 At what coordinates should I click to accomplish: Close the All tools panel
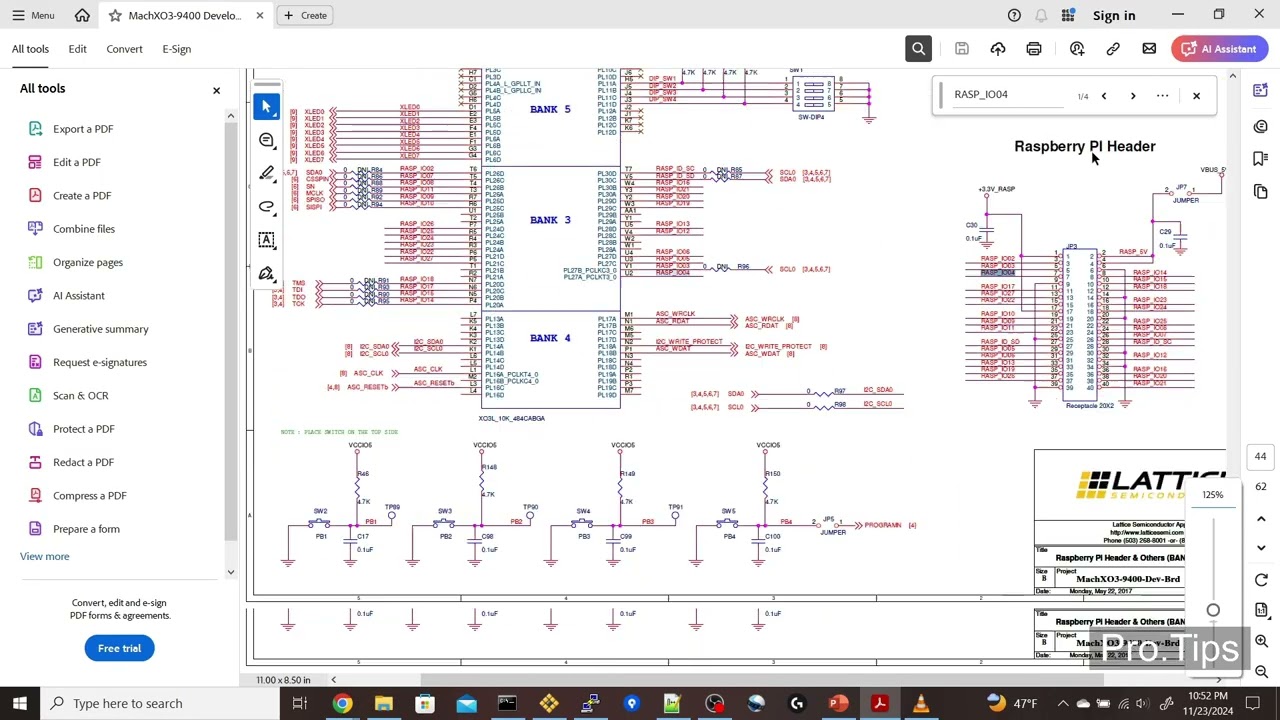click(216, 91)
